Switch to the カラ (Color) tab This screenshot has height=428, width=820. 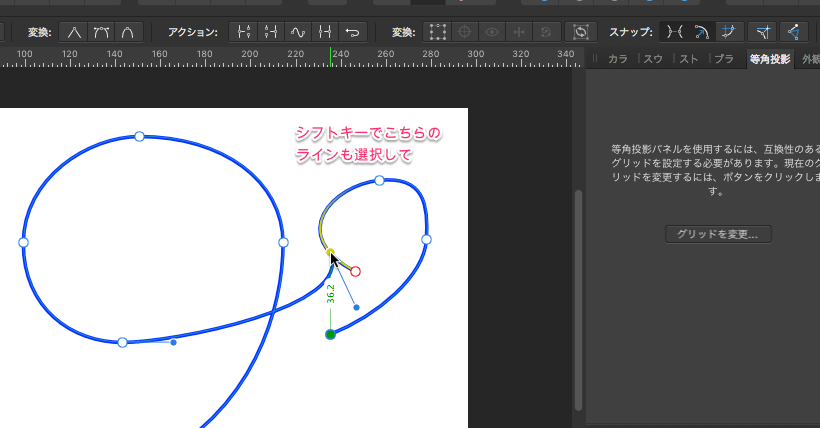pos(618,59)
